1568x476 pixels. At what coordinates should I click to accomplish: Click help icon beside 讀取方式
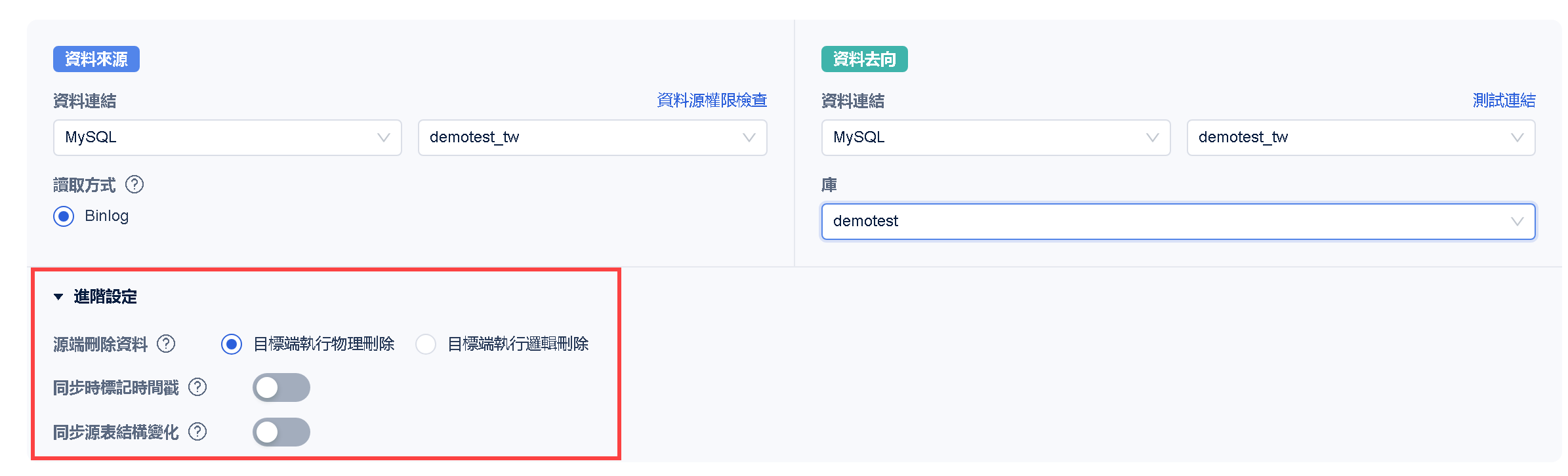pos(134,185)
